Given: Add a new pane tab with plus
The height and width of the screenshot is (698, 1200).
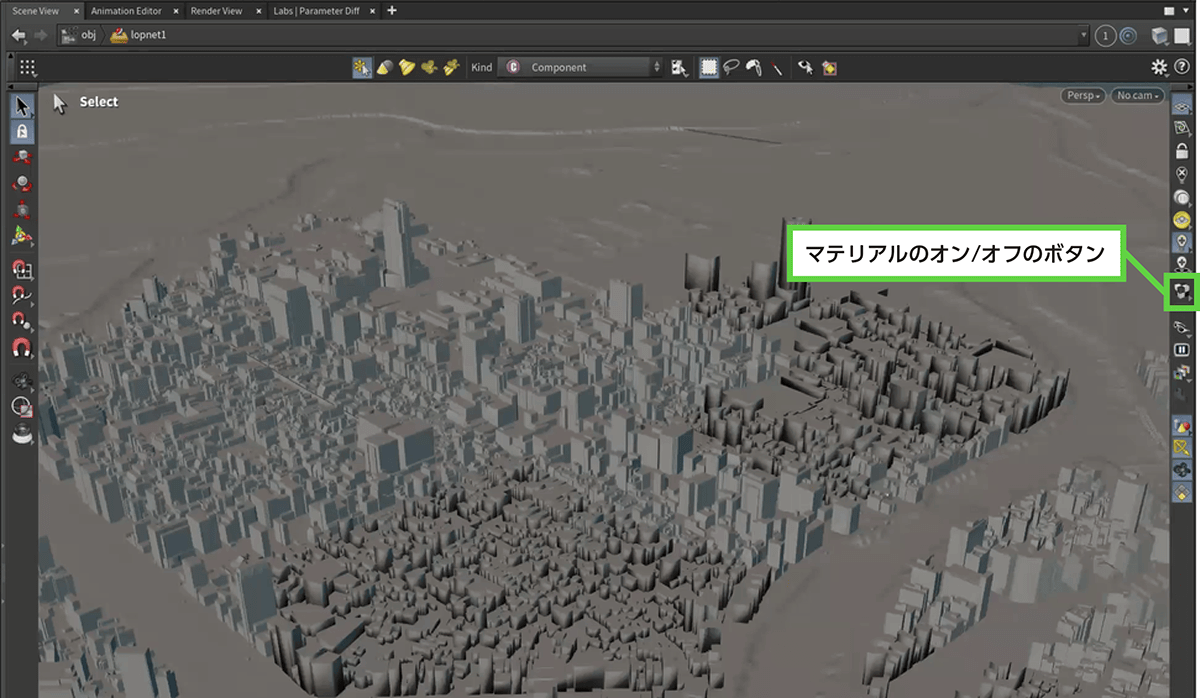Looking at the screenshot, I should 392,10.
